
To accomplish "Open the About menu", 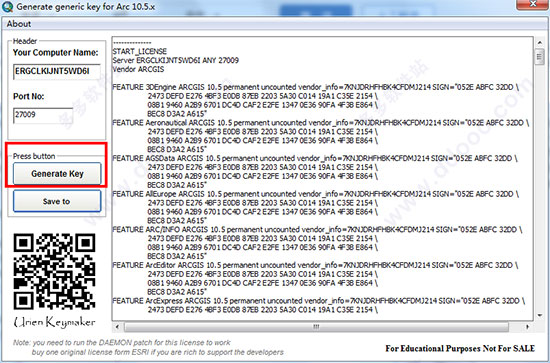I will 19,24.
